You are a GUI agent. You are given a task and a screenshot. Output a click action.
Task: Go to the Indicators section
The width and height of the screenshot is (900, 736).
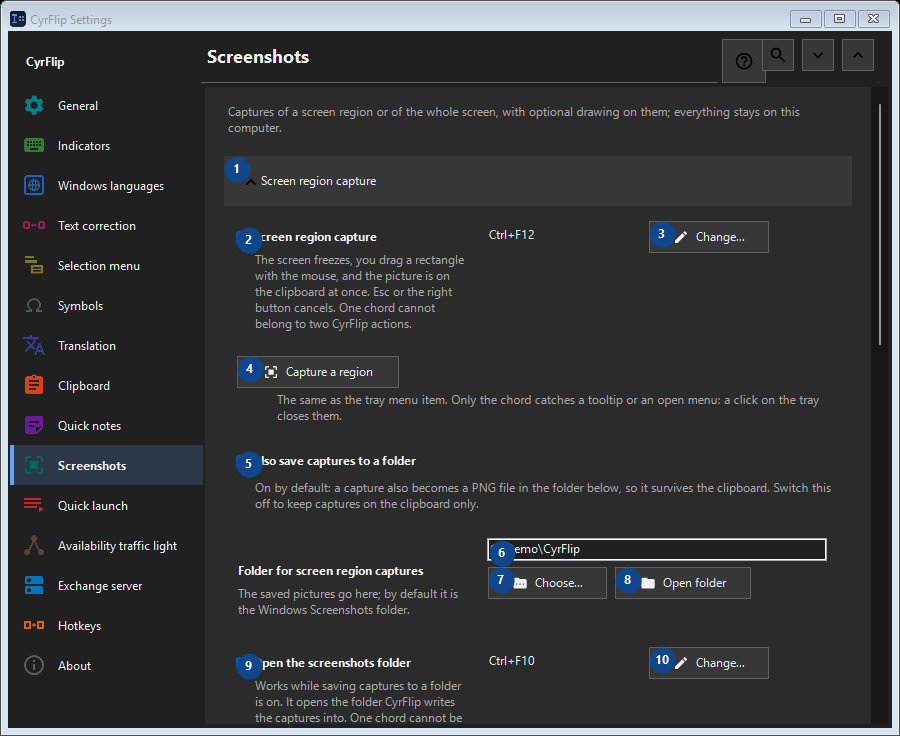coord(106,146)
